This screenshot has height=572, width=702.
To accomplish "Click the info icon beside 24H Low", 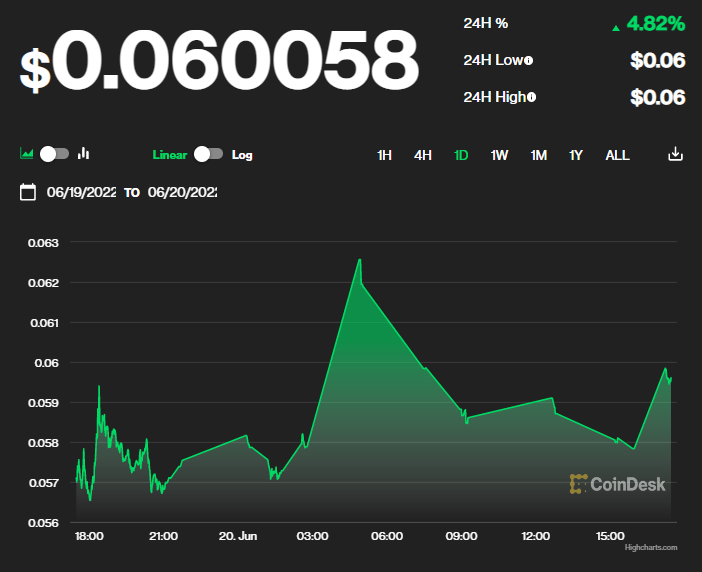I will 529,61.
